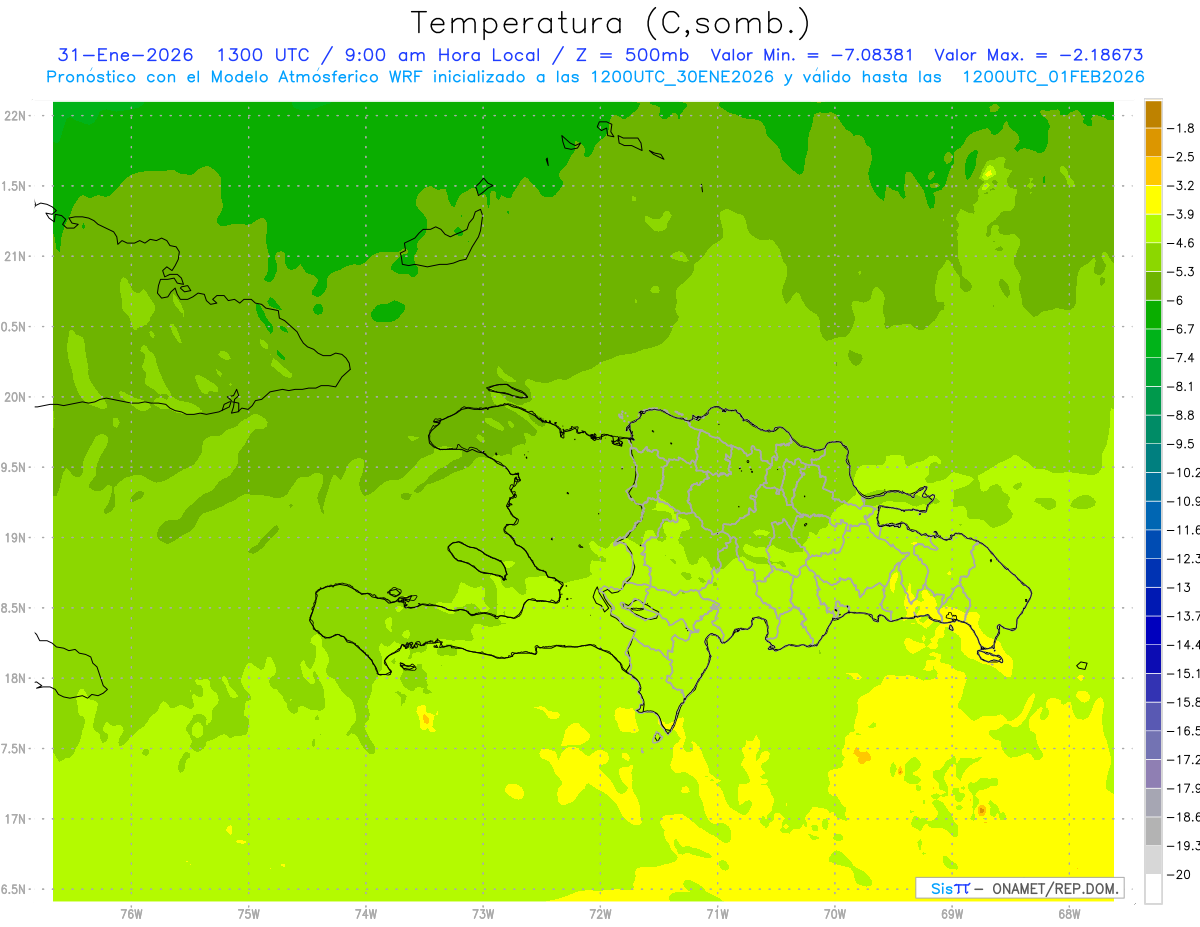Select the end time "1200UTC_01FEB2026"
1200x927 pixels.
point(1052,77)
